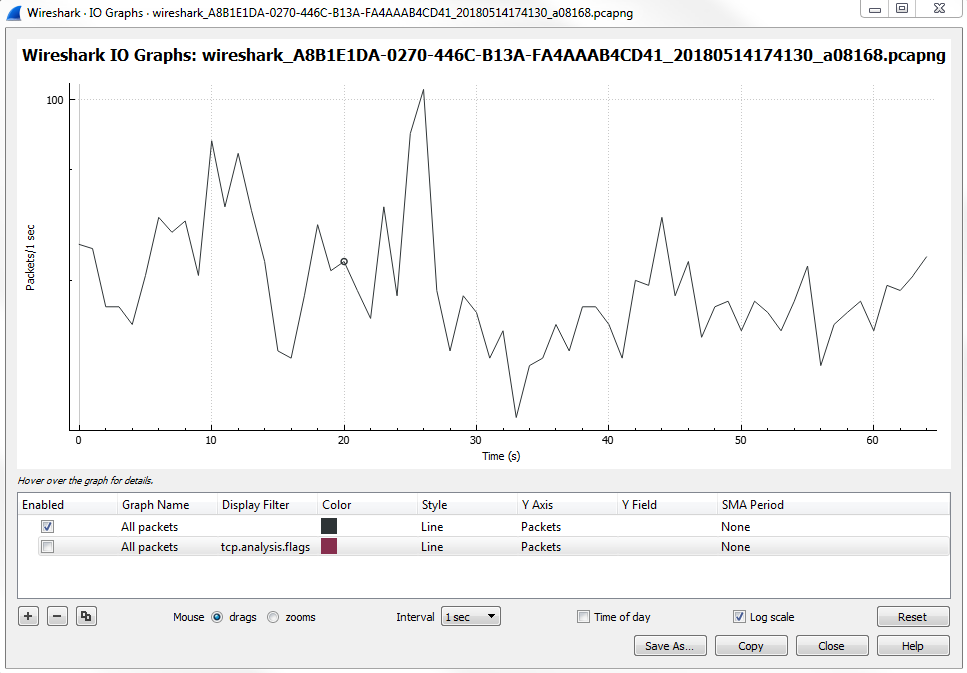
Task: Click the SMA Period column header
Action: click(833, 505)
